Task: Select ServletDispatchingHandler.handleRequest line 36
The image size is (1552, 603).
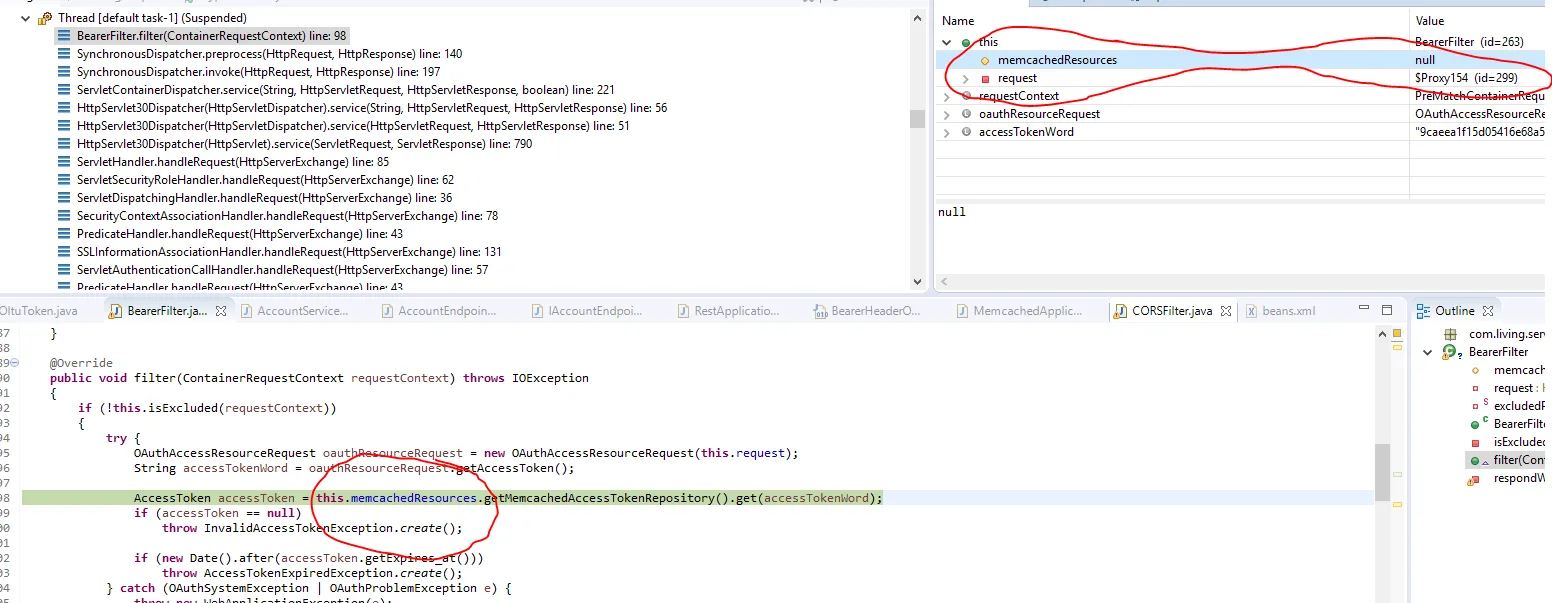Action: coord(264,198)
